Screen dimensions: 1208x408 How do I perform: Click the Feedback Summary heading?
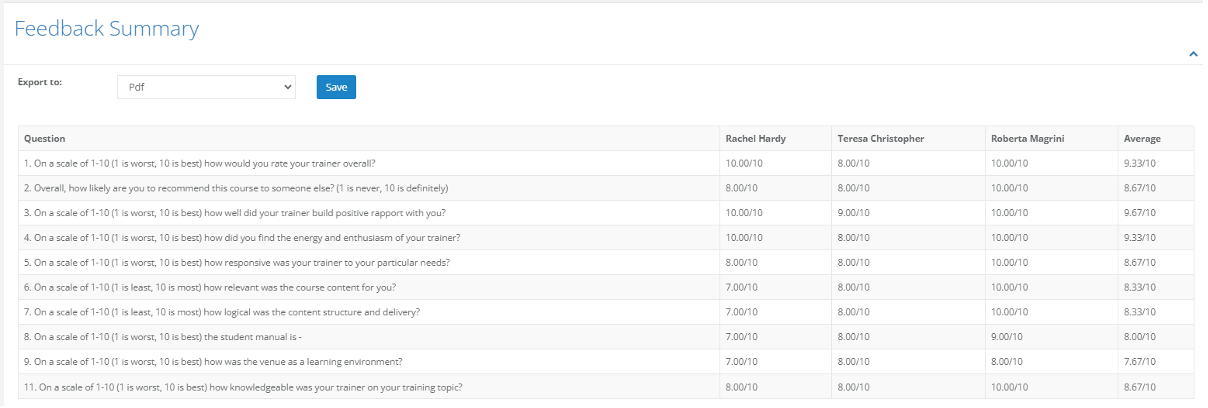(x=106, y=29)
